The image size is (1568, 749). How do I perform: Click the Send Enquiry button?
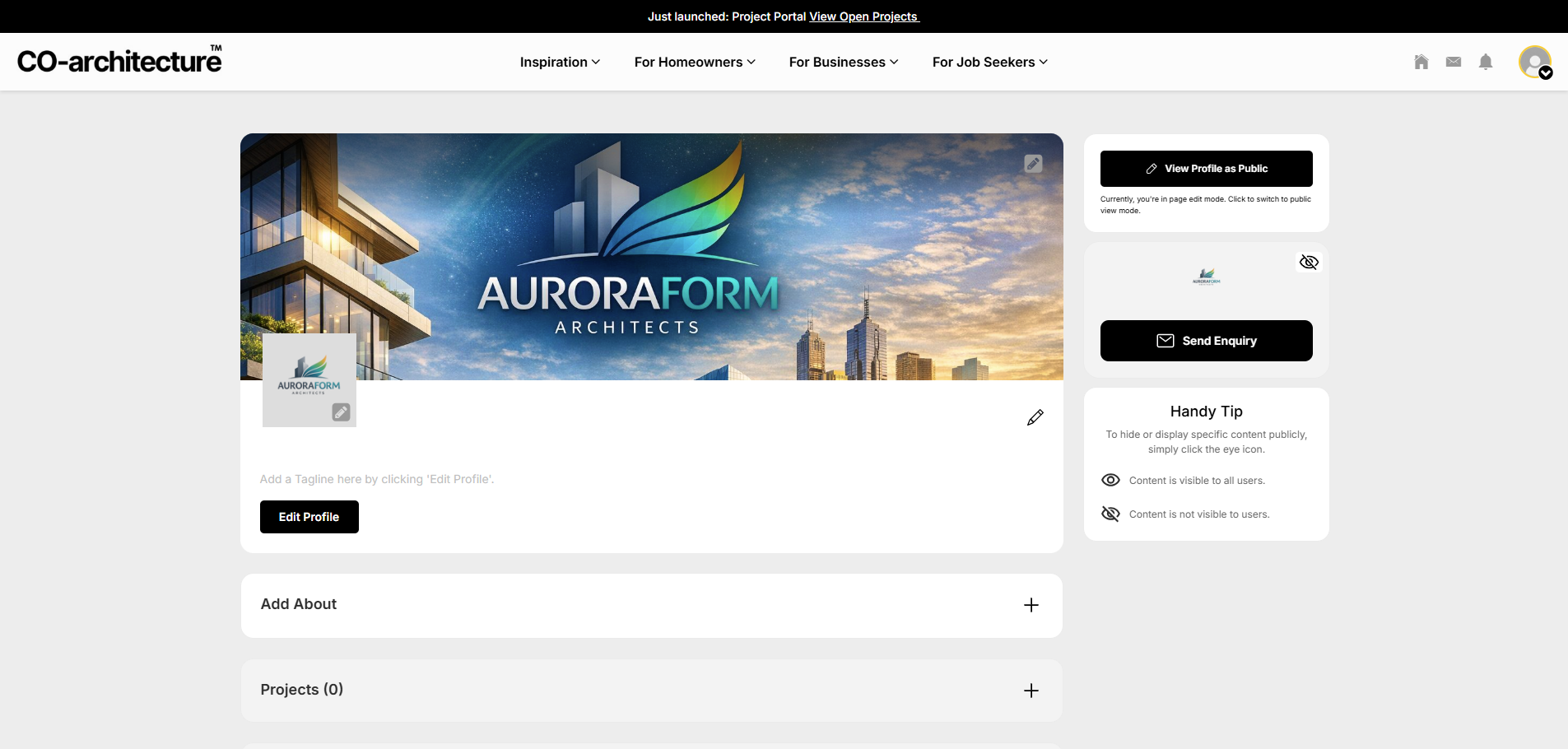click(x=1207, y=341)
